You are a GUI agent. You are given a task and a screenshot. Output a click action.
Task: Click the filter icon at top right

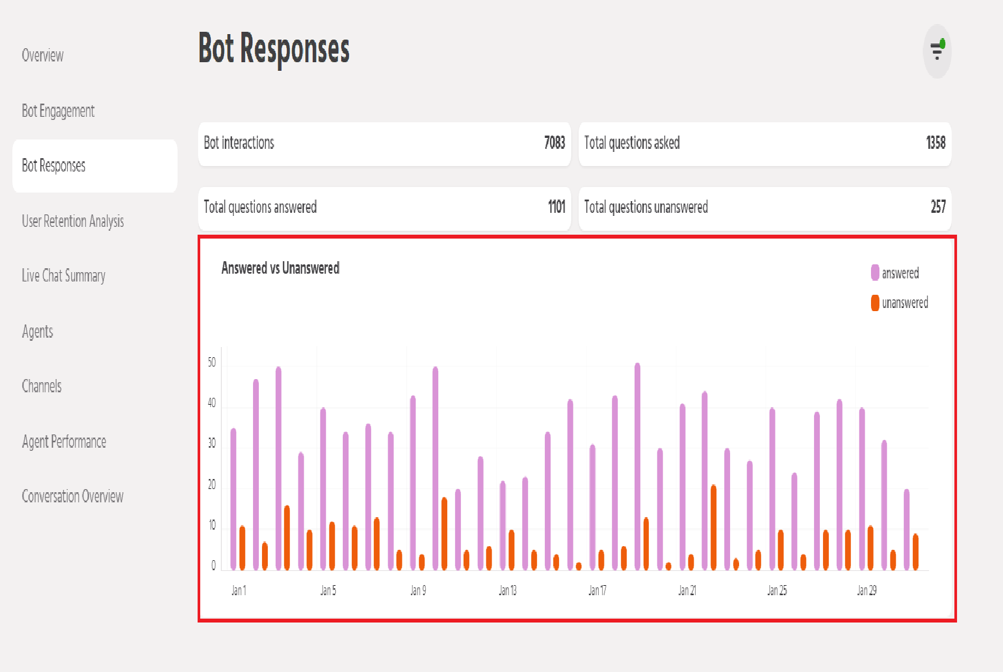937,50
